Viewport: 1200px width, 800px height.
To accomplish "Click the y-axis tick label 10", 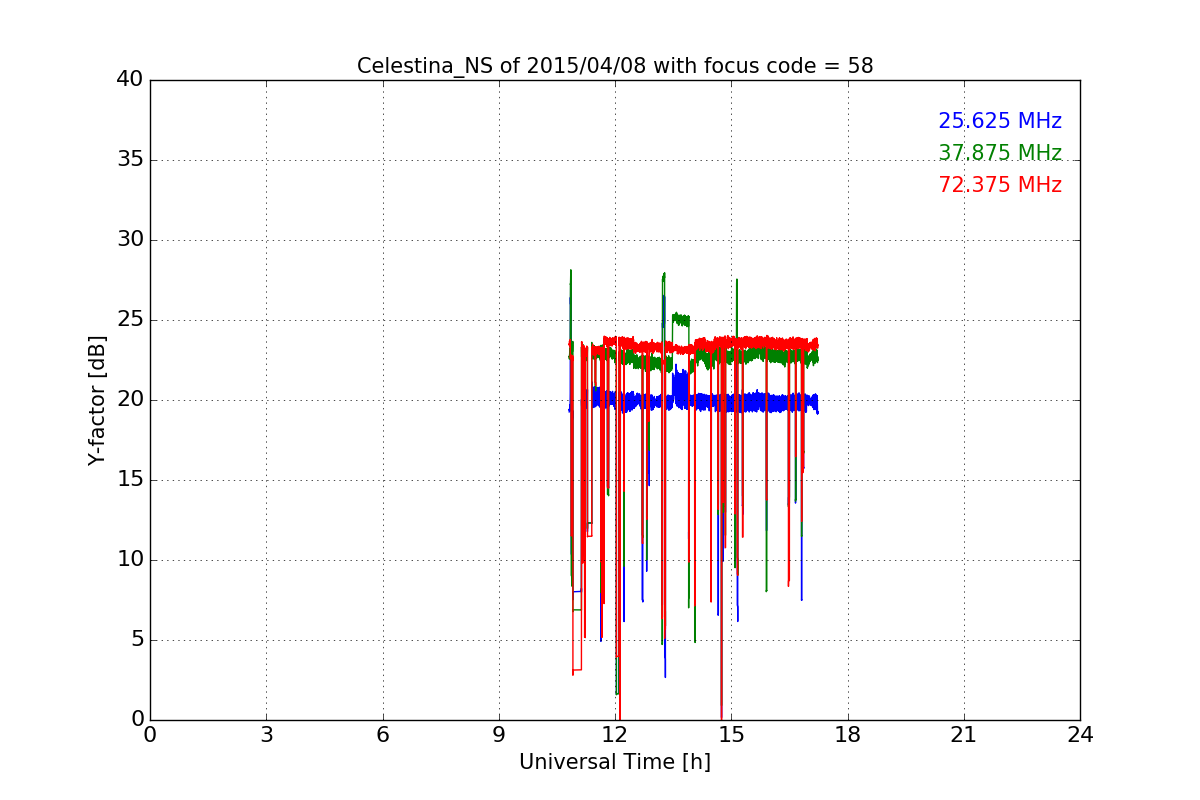I will coord(130,560).
